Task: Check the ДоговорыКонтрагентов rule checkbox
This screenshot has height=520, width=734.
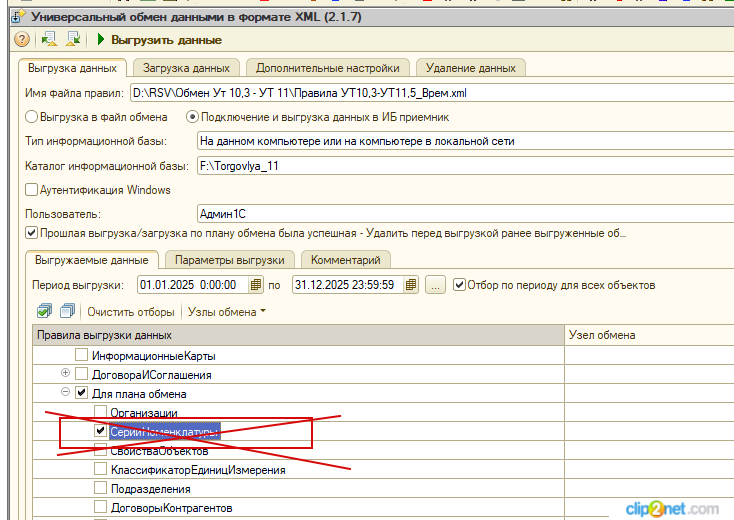Action: click(x=100, y=507)
